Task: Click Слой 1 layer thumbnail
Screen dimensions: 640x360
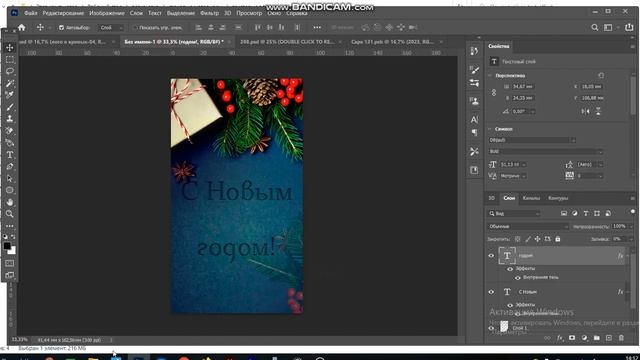Action: (x=504, y=327)
